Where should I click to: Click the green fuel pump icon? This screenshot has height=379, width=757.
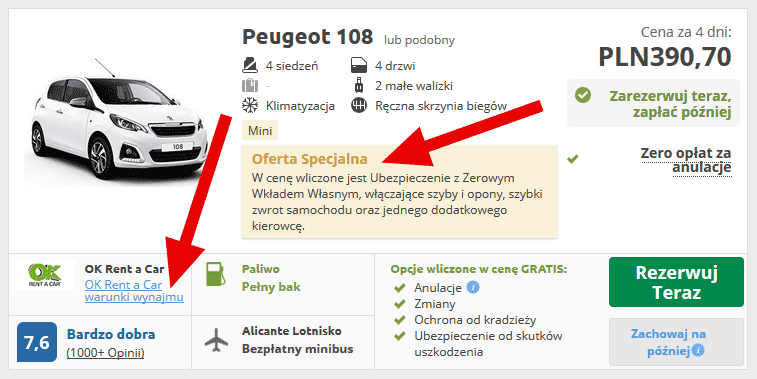(216, 274)
